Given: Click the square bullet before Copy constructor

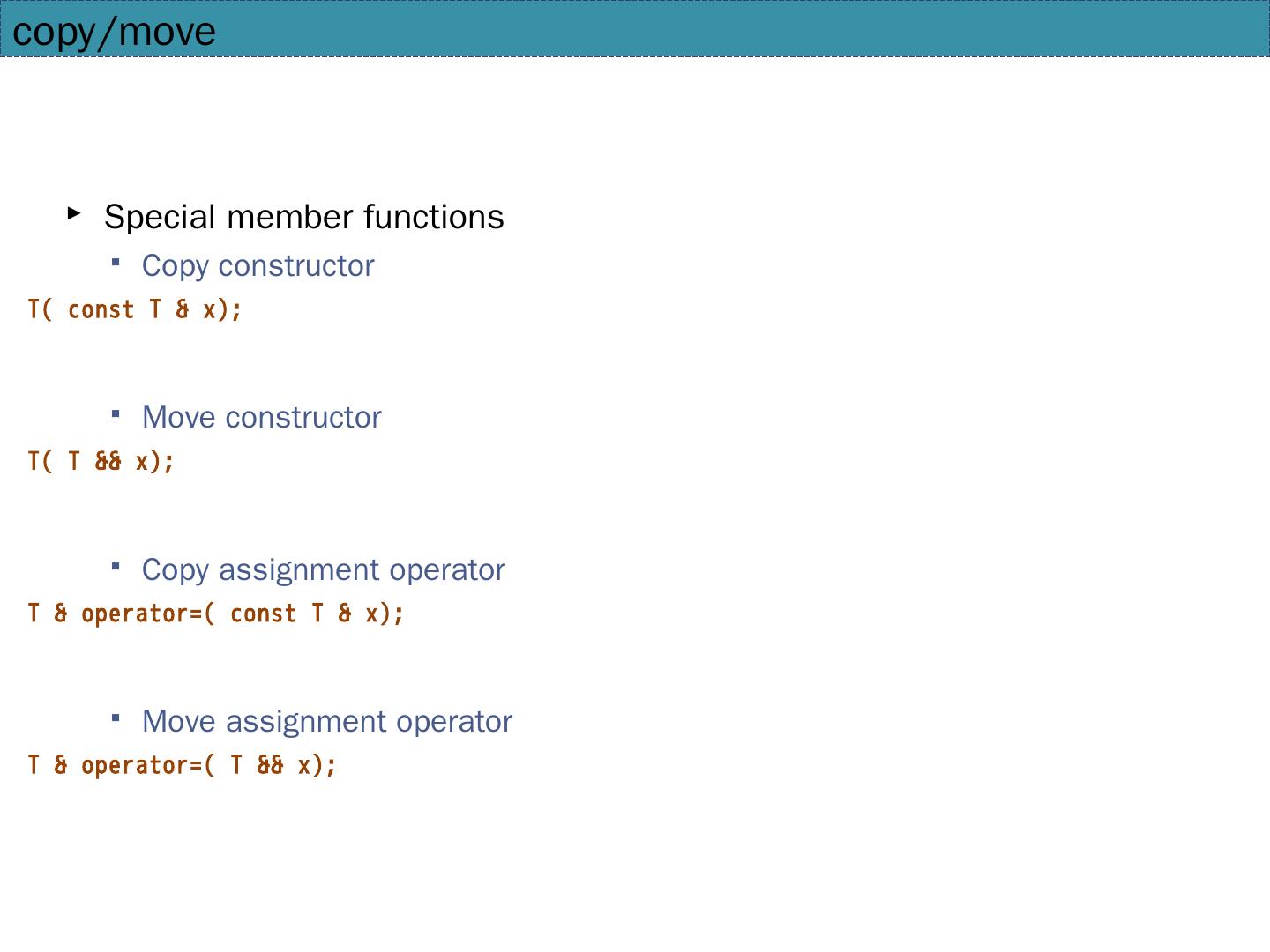Looking at the screenshot, I should coord(116,261).
